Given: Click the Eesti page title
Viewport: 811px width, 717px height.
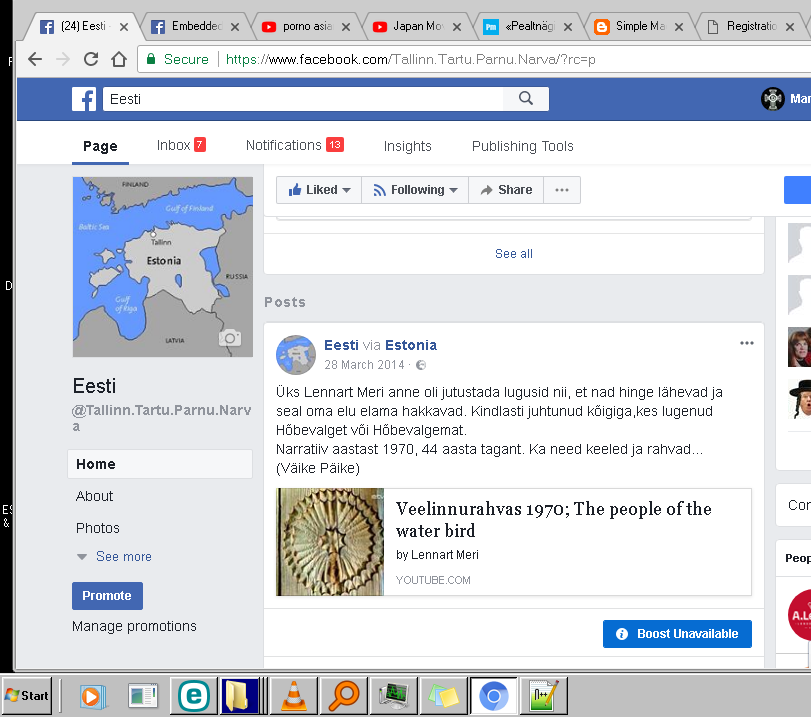Looking at the screenshot, I should pos(95,386).
